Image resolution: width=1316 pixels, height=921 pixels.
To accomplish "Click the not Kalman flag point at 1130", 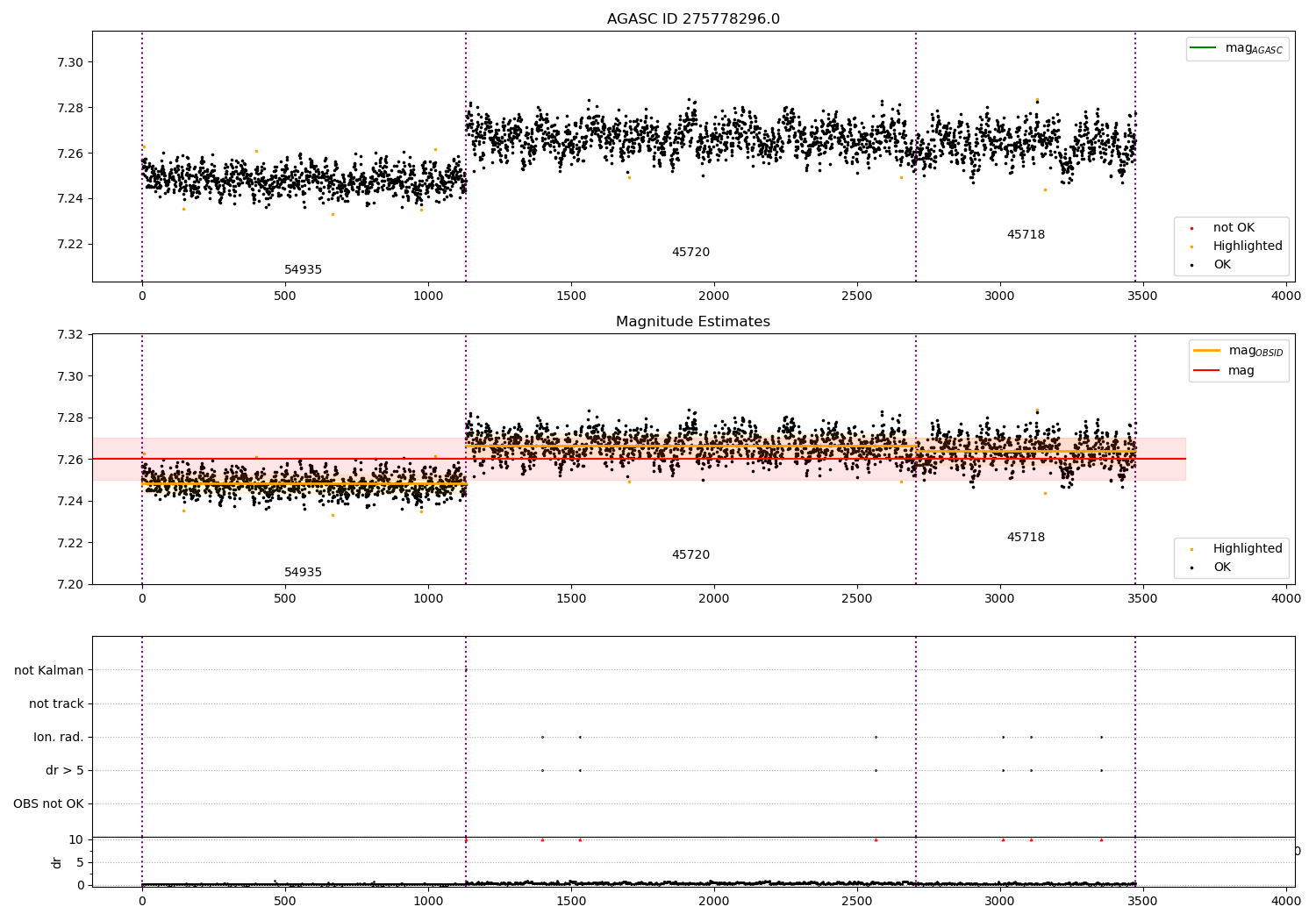I will pyautogui.click(x=466, y=670).
